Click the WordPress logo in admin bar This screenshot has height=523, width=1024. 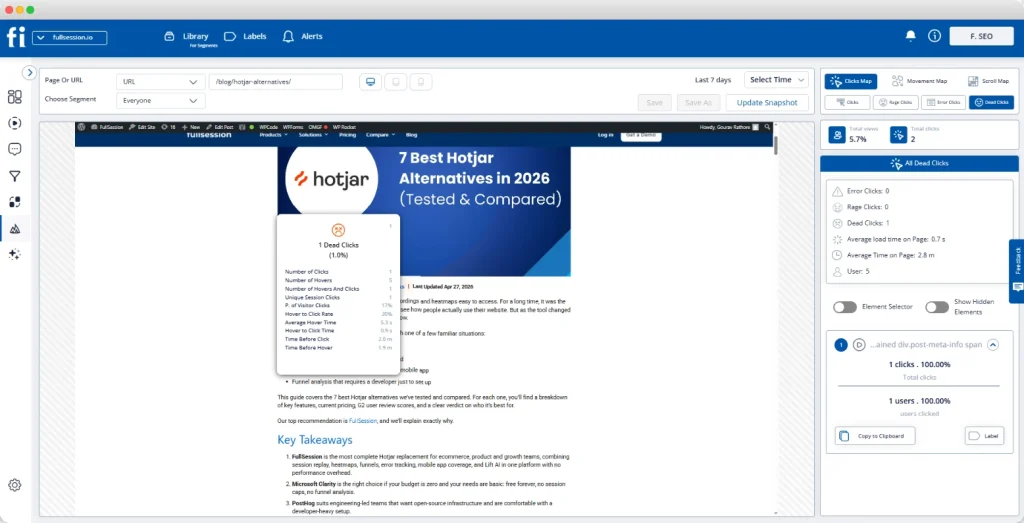(81, 127)
